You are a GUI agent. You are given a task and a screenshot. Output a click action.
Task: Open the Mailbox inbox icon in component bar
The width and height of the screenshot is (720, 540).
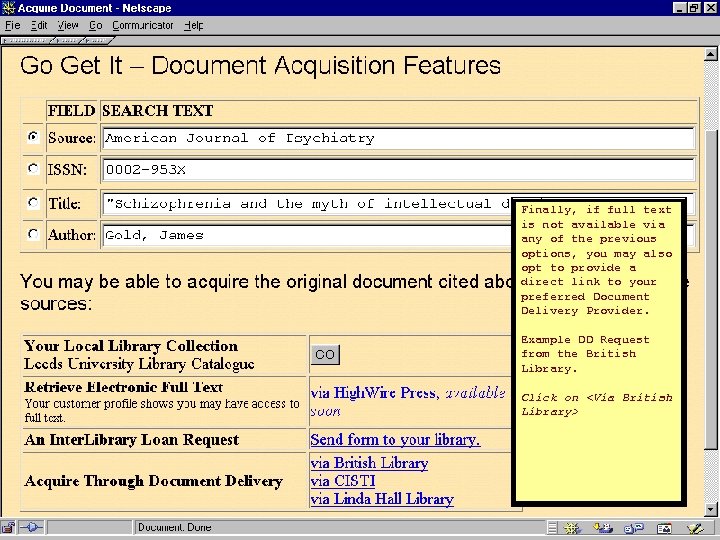point(603,529)
